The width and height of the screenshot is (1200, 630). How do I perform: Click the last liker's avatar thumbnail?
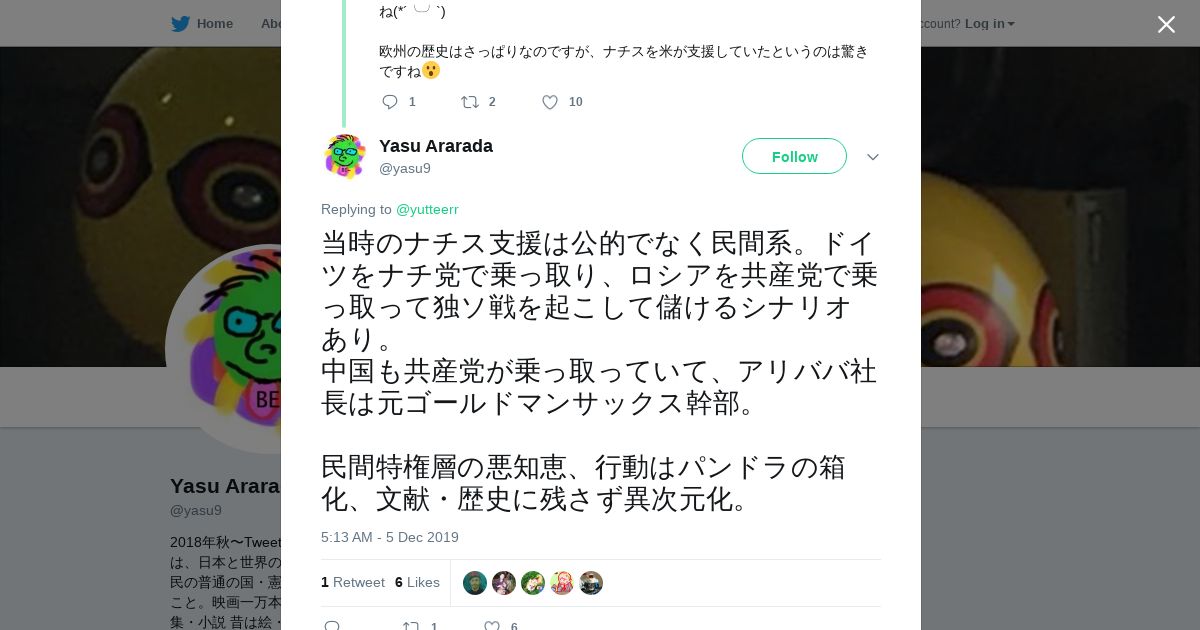pyautogui.click(x=591, y=583)
